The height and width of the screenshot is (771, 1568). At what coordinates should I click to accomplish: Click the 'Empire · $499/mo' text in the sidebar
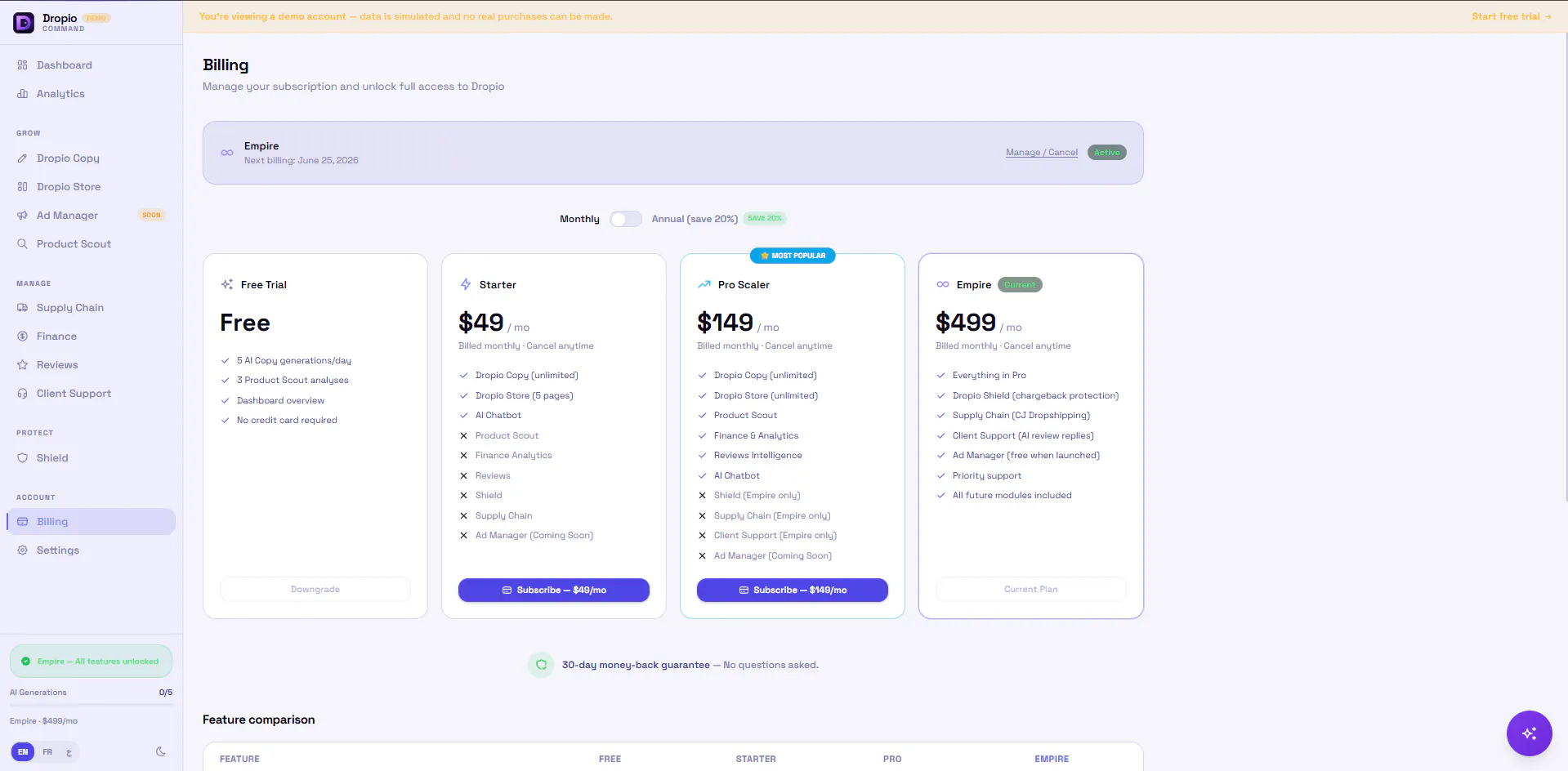tap(44, 721)
